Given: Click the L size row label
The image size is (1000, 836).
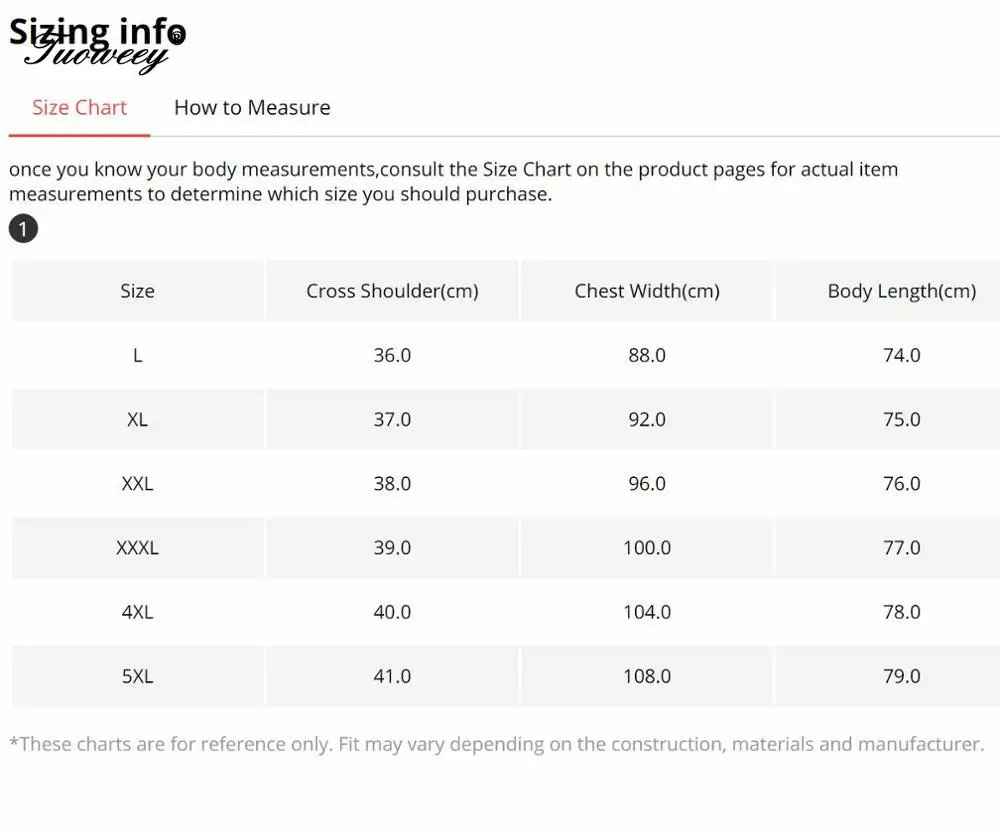Looking at the screenshot, I should pos(137,355).
